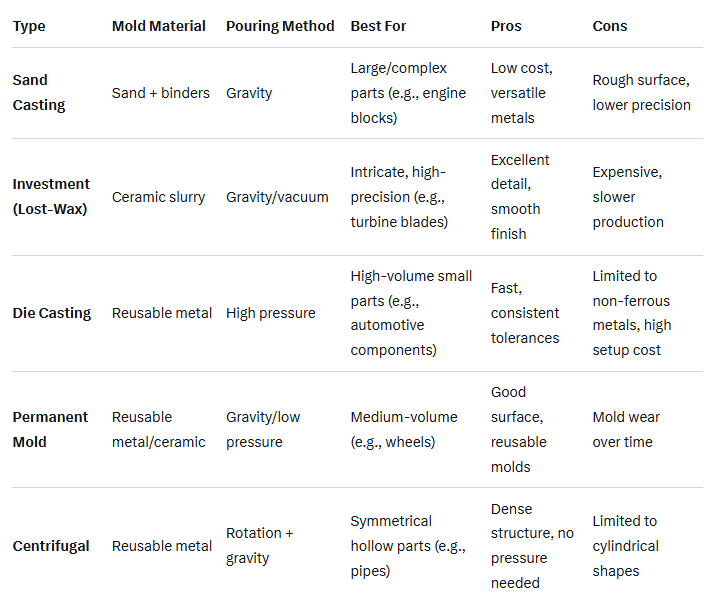The height and width of the screenshot is (614, 728).
Task: Click the High pressure pouring method cell
Action: [271, 313]
